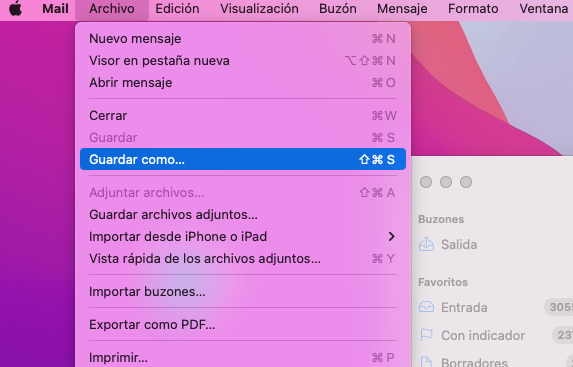The width and height of the screenshot is (573, 367).
Task: Open the Con indicador mailbox
Action: [483, 335]
